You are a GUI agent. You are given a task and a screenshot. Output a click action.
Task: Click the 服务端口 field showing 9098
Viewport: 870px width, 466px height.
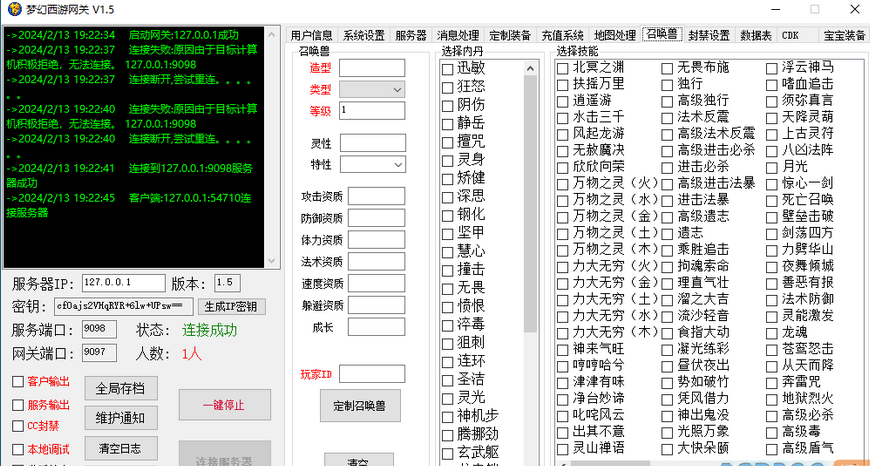coord(99,329)
